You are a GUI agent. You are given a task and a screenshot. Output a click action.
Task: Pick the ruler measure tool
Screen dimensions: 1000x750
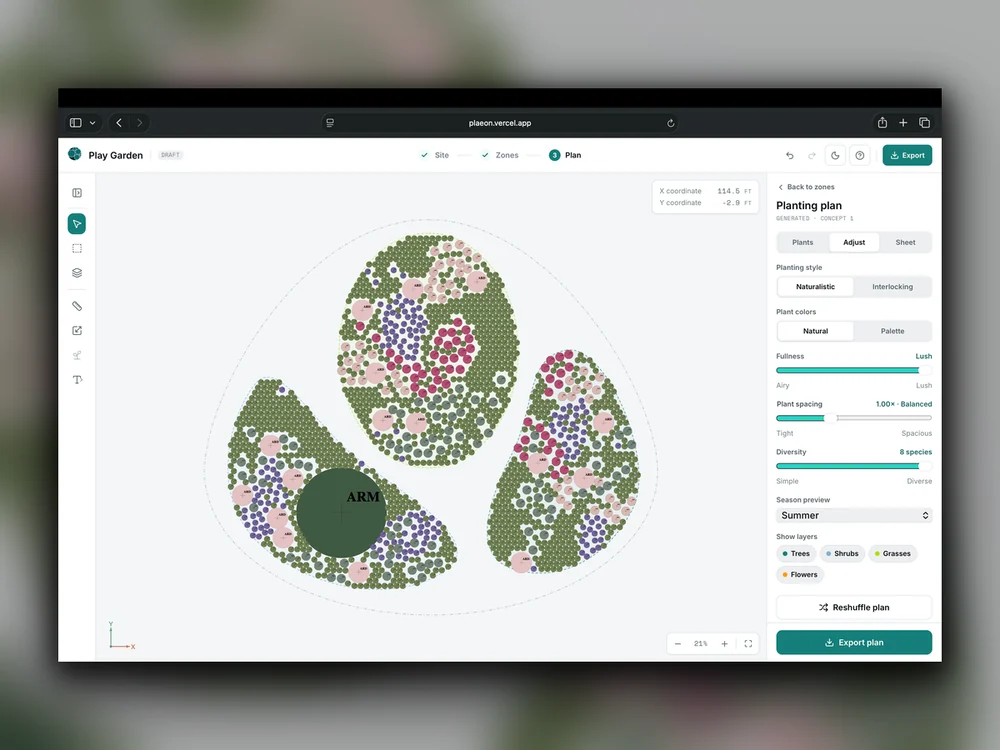[x=77, y=306]
